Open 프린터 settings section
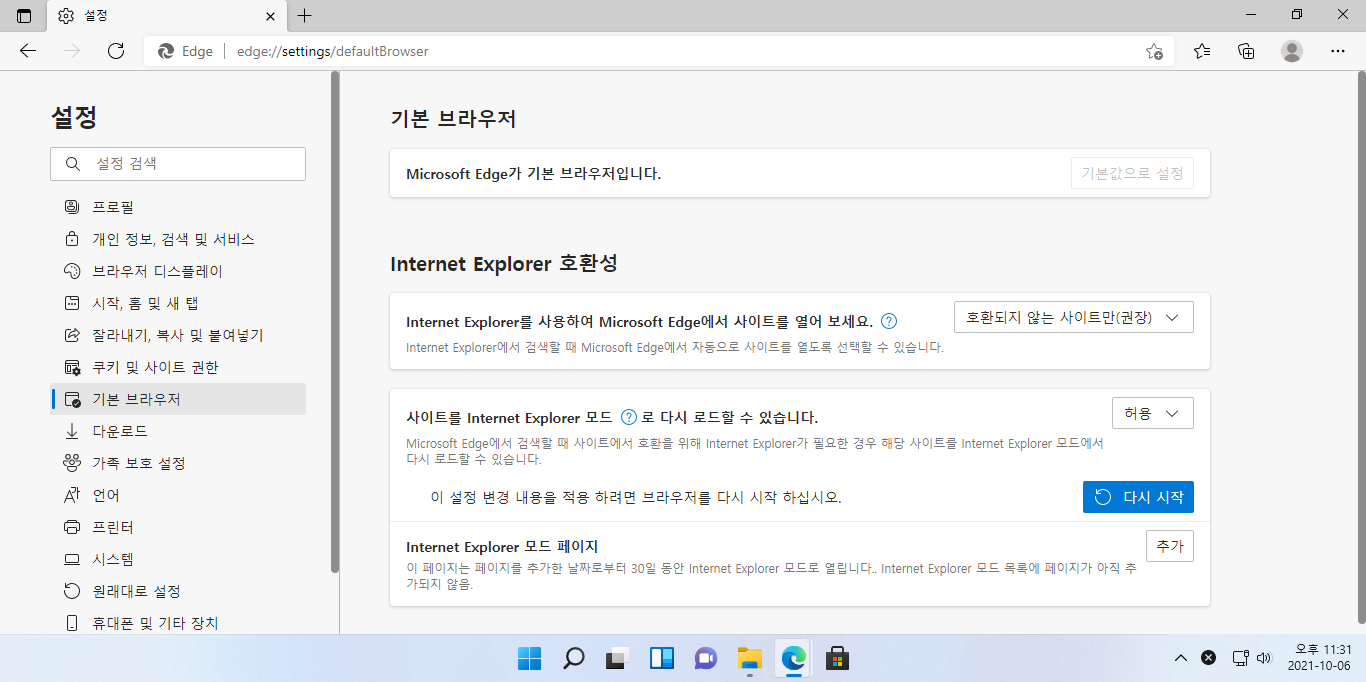This screenshot has height=682, width=1366. click(178, 527)
